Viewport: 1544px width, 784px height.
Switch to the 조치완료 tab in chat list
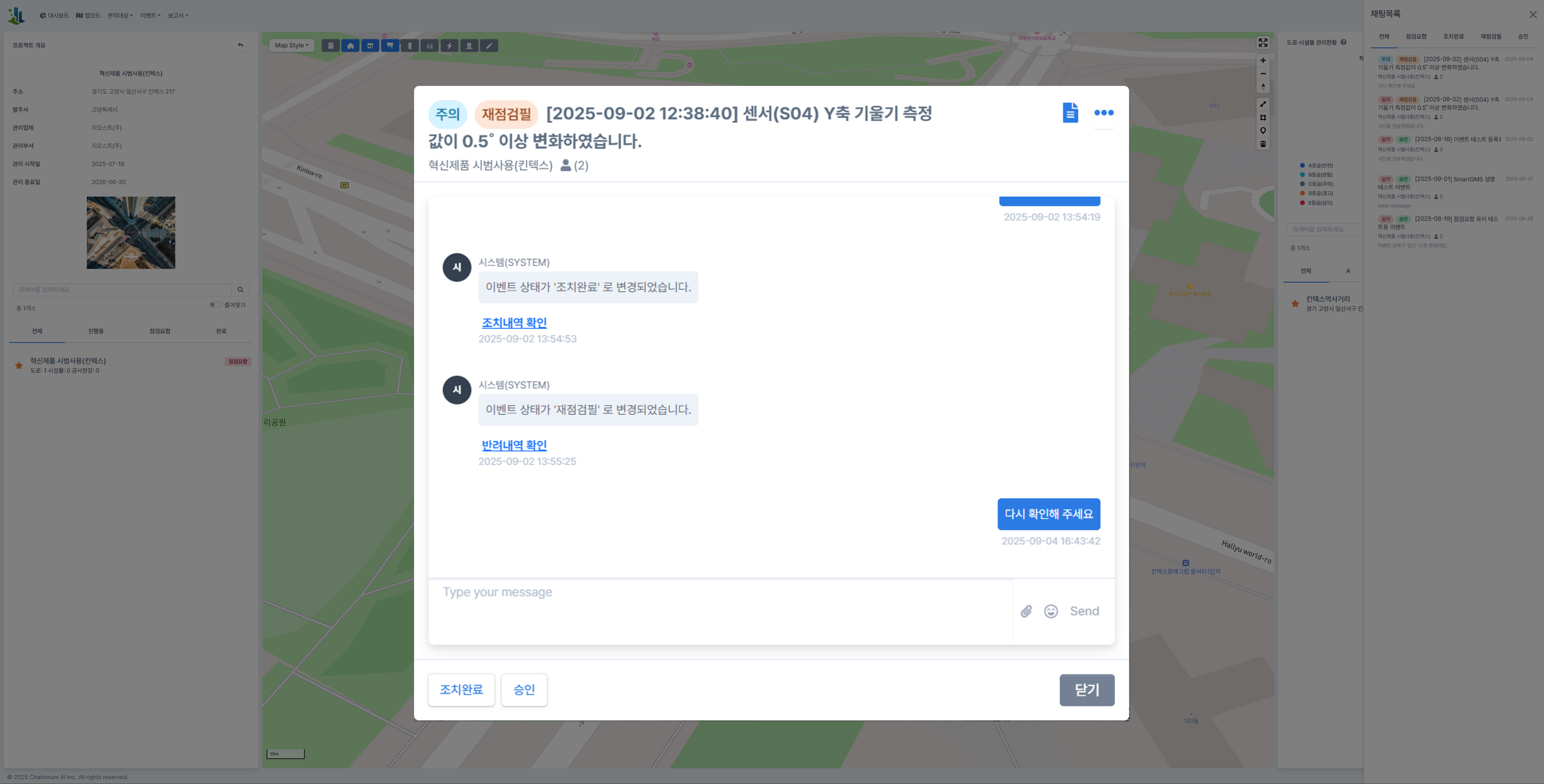coord(1453,36)
